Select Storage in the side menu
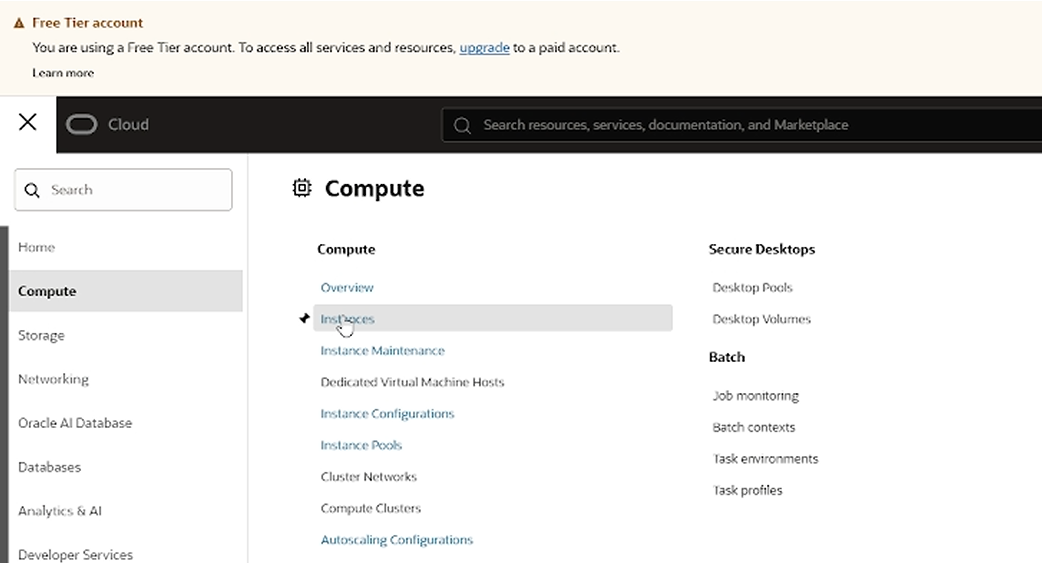1042x563 pixels. [x=41, y=335]
